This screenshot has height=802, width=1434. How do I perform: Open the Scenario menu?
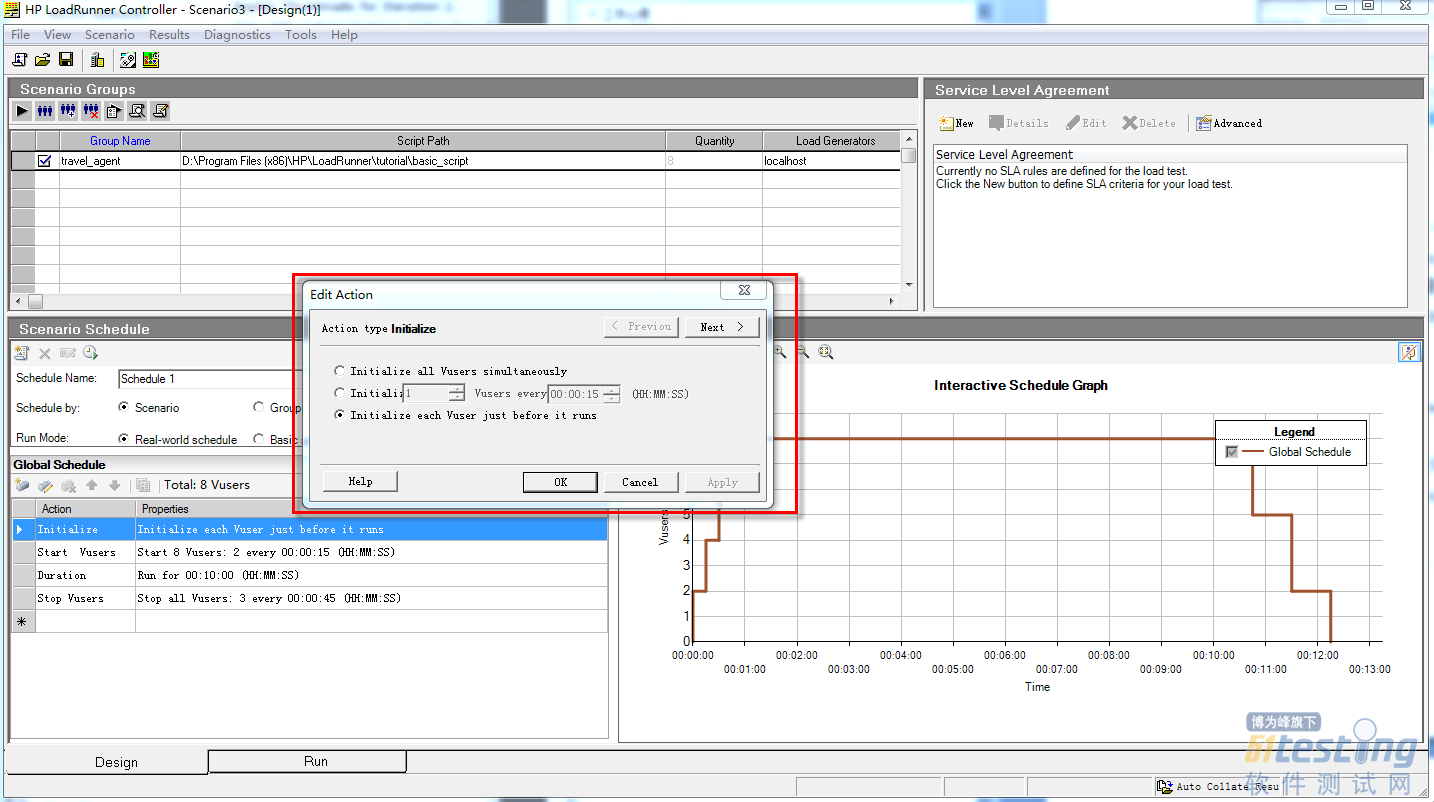tap(109, 34)
